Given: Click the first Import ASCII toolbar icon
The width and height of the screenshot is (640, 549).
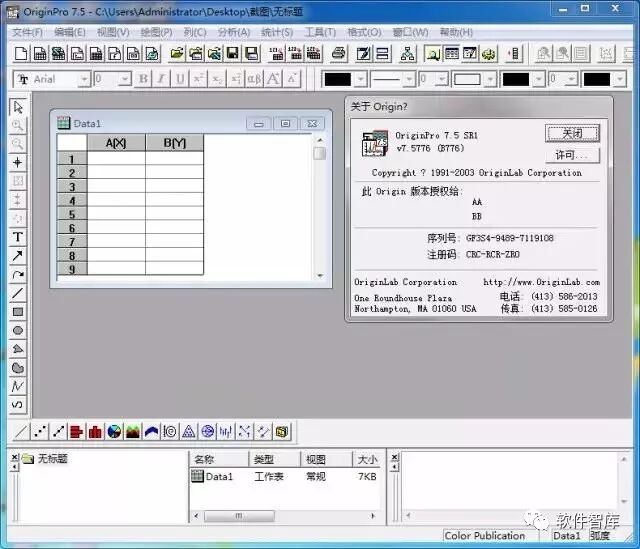Looking at the screenshot, I should tap(276, 53).
